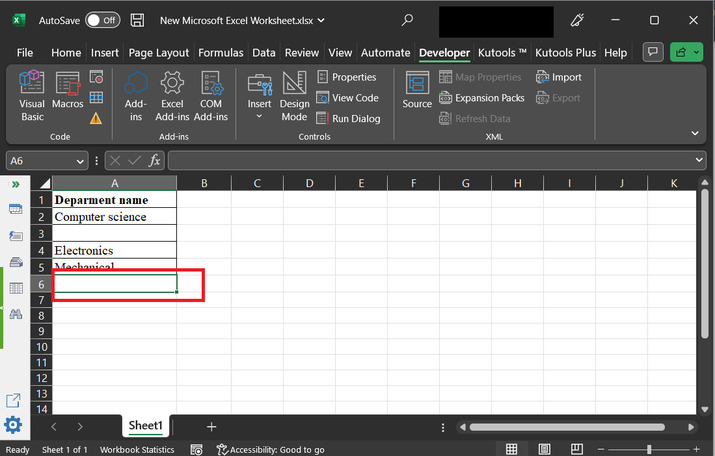Select the Computer science cell

click(x=114, y=217)
